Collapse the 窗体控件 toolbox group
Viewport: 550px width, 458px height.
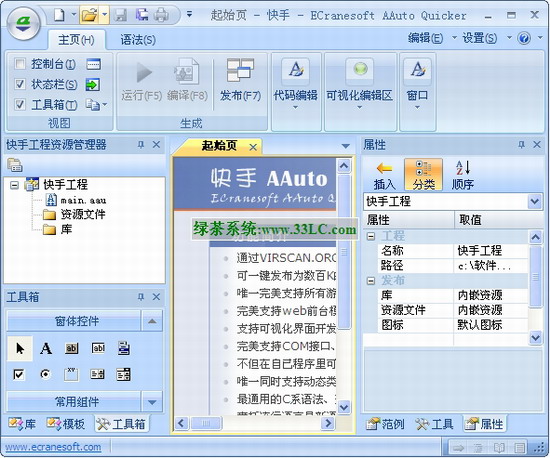click(152, 321)
